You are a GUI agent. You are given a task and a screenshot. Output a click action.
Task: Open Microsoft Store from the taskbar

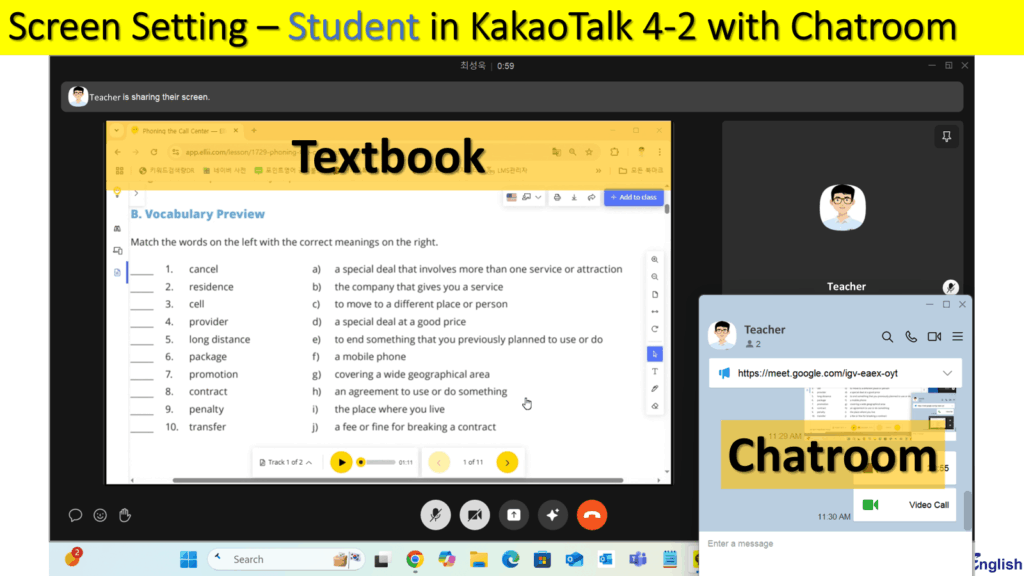pyautogui.click(x=542, y=560)
